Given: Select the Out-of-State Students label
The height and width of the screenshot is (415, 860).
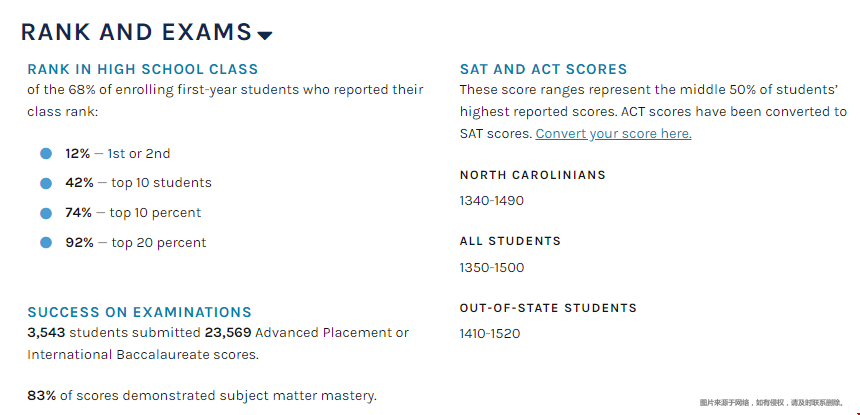Looking at the screenshot, I should (x=548, y=308).
